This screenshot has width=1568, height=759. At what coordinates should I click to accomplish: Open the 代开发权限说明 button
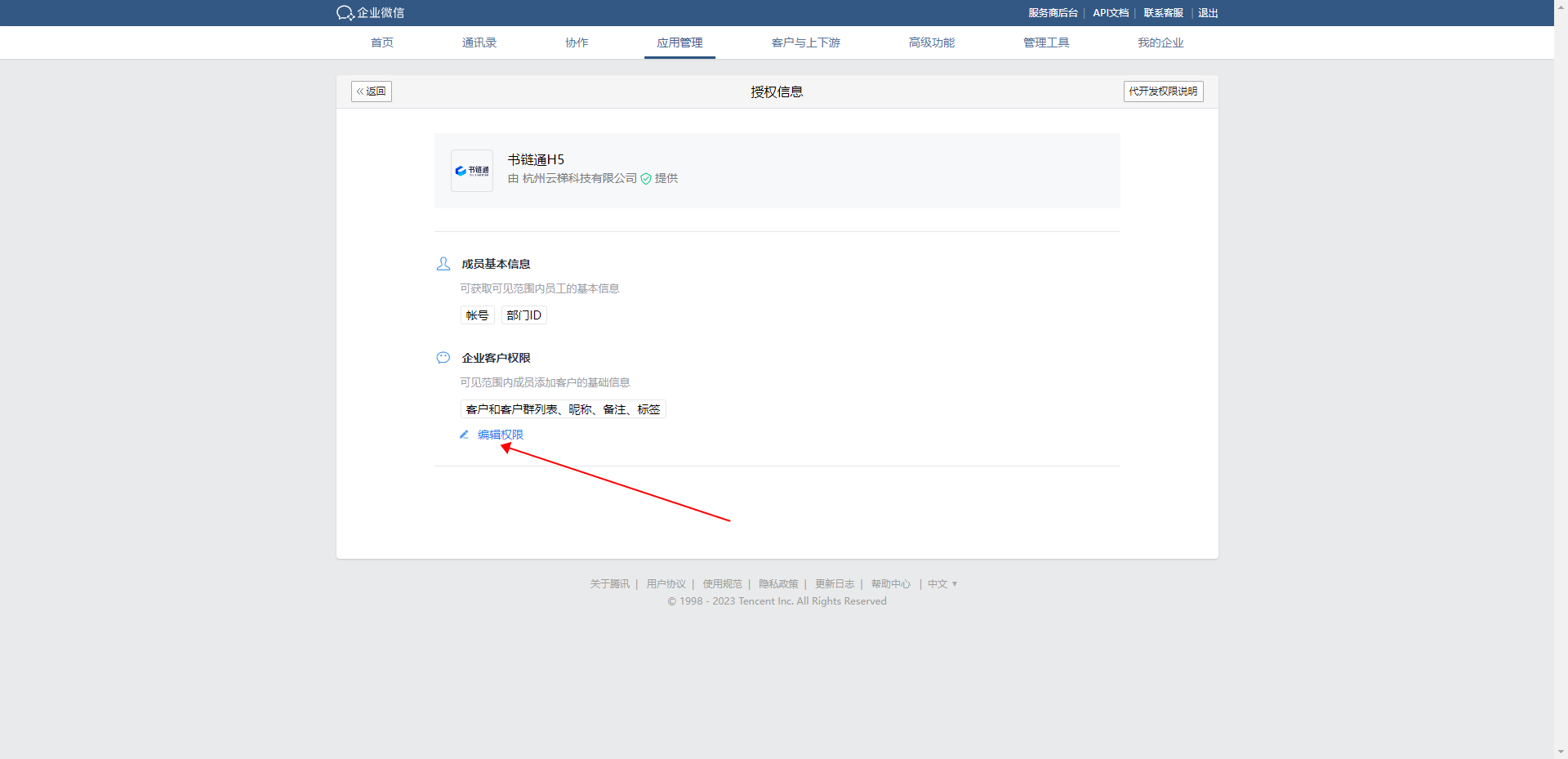click(1163, 92)
